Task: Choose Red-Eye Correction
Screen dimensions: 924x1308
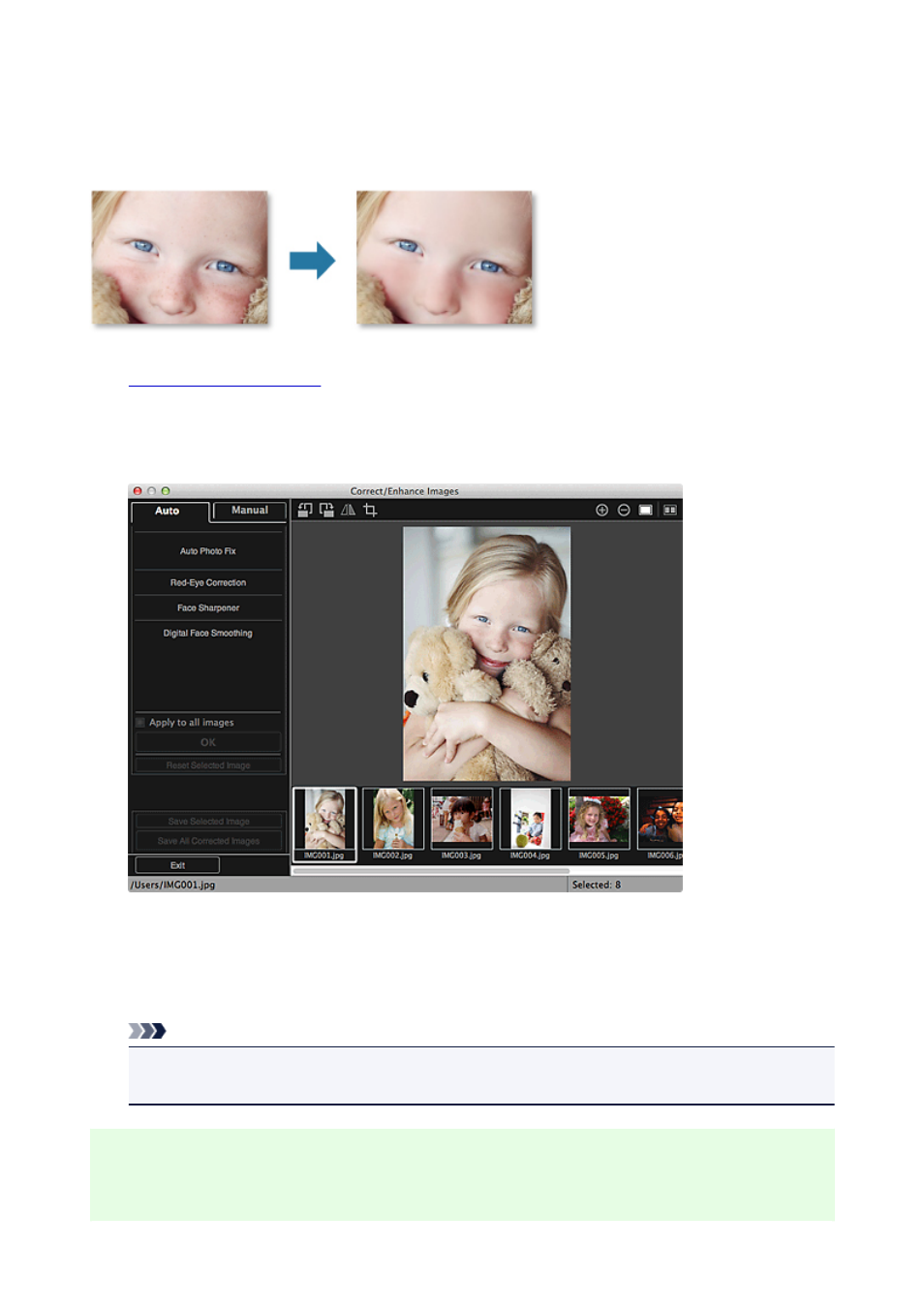Action: (x=208, y=582)
